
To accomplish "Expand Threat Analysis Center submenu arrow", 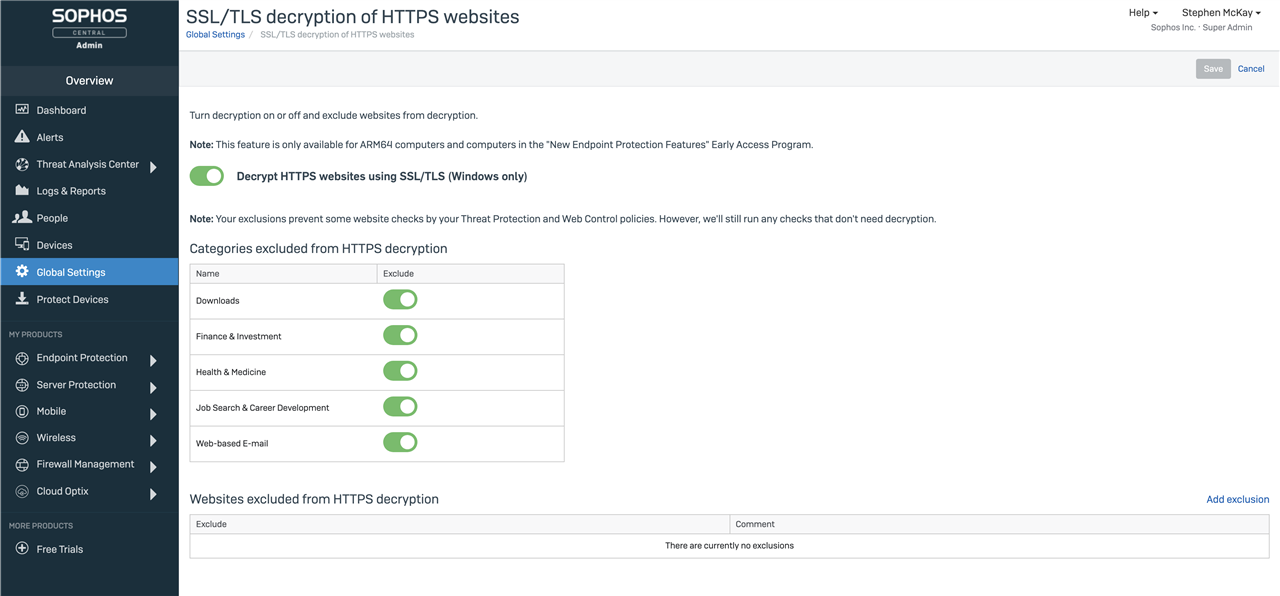I will (x=153, y=167).
